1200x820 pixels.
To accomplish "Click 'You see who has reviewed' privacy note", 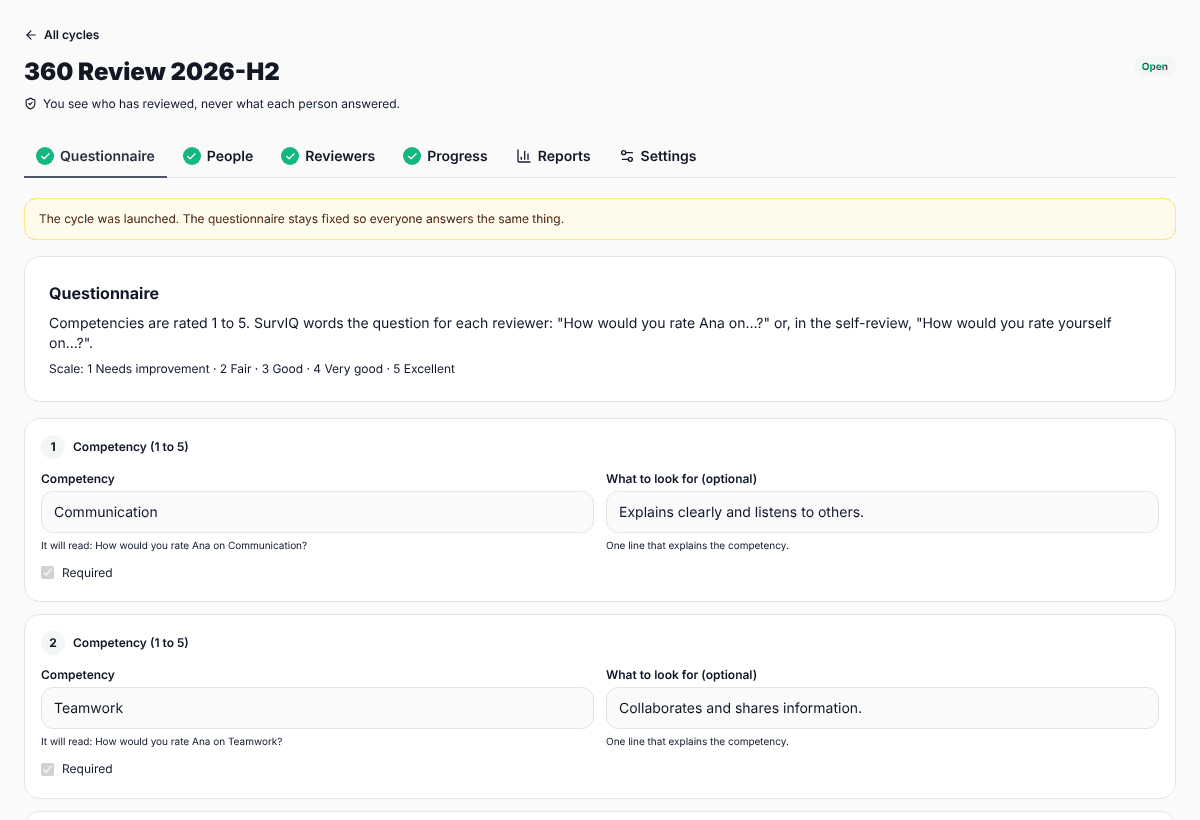I will [221, 104].
